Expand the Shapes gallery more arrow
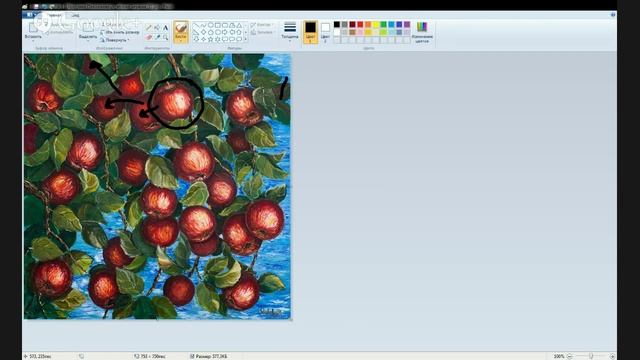The height and width of the screenshot is (360, 640). pos(246,39)
